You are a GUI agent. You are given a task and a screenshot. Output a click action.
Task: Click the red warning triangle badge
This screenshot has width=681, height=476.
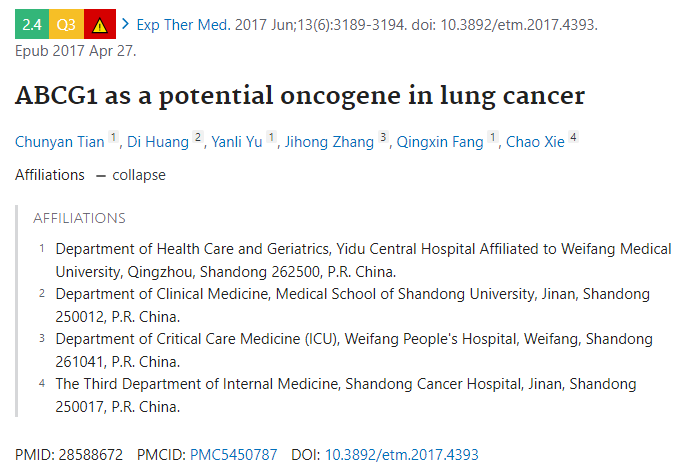(100, 24)
